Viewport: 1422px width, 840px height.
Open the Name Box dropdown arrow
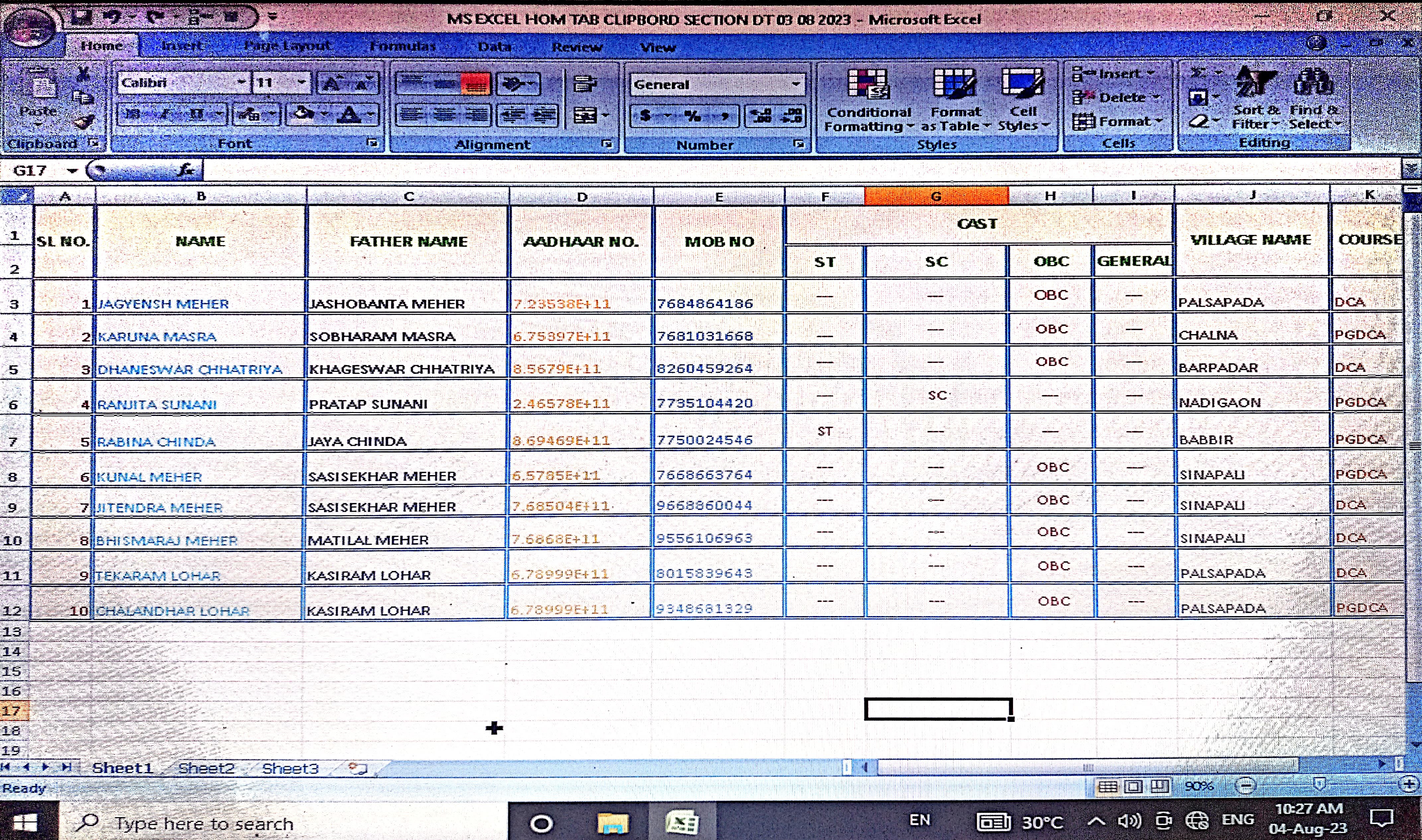(72, 171)
